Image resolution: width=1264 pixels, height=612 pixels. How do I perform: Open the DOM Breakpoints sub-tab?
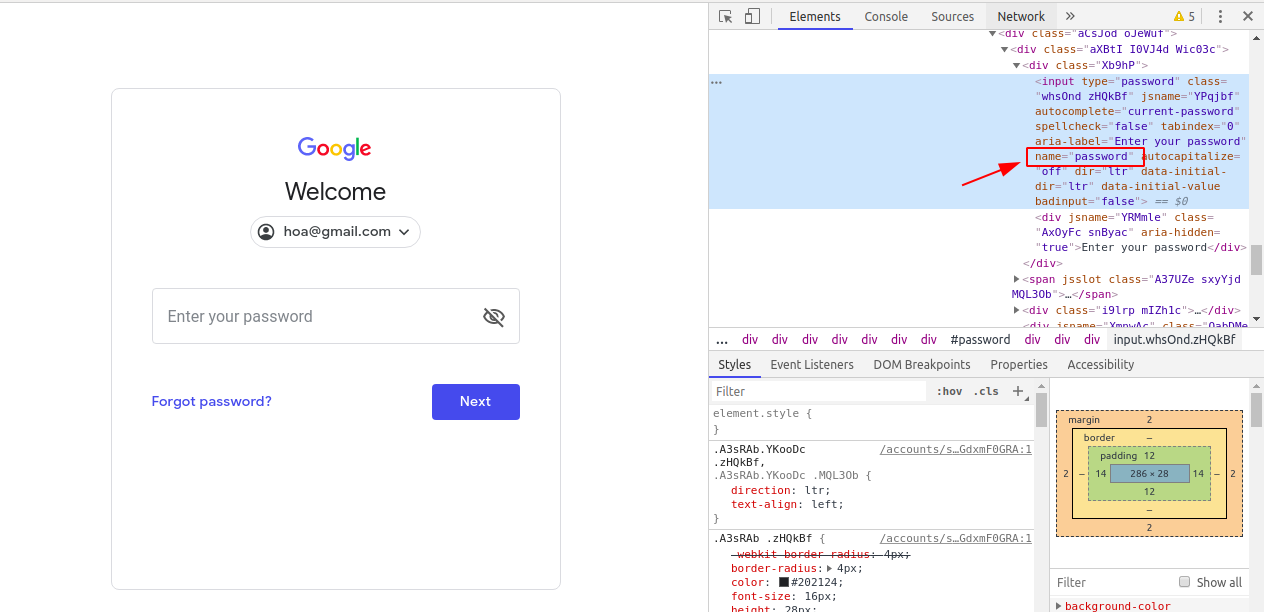(922, 365)
